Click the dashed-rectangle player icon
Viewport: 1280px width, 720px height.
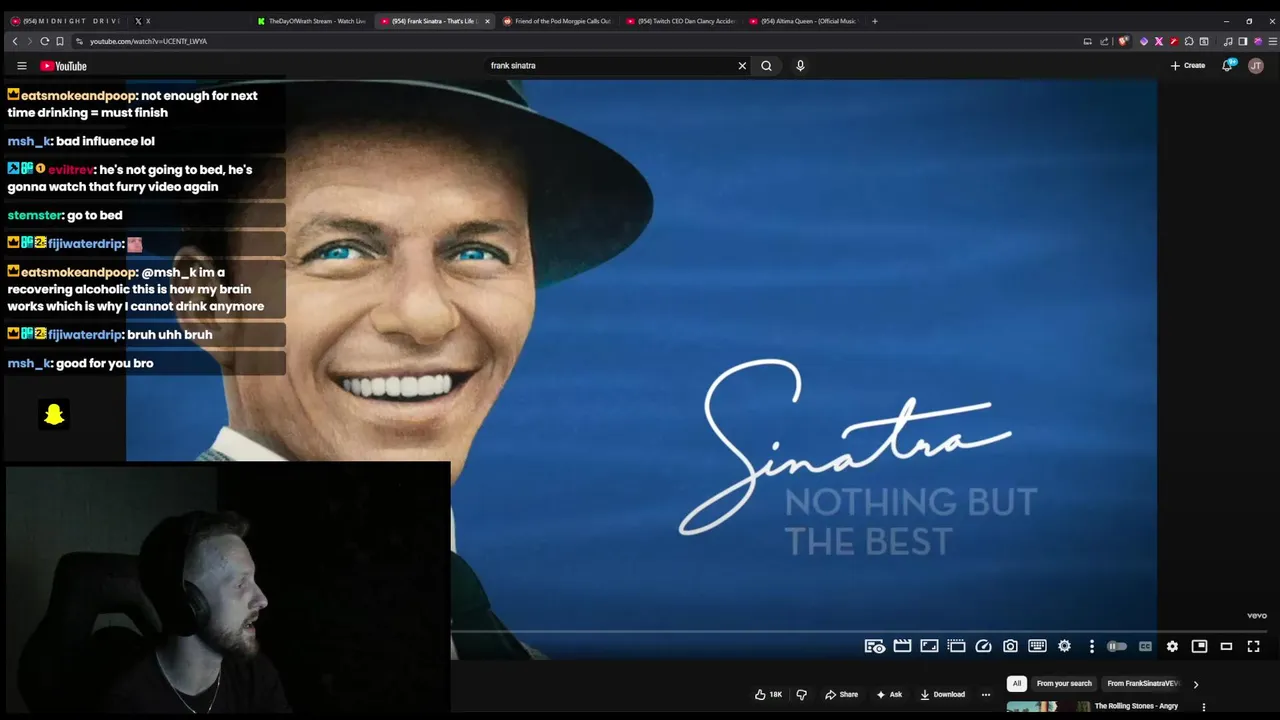tap(956, 646)
